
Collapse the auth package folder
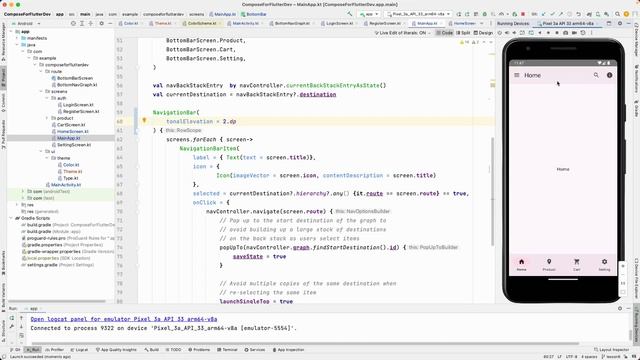pos(47,98)
